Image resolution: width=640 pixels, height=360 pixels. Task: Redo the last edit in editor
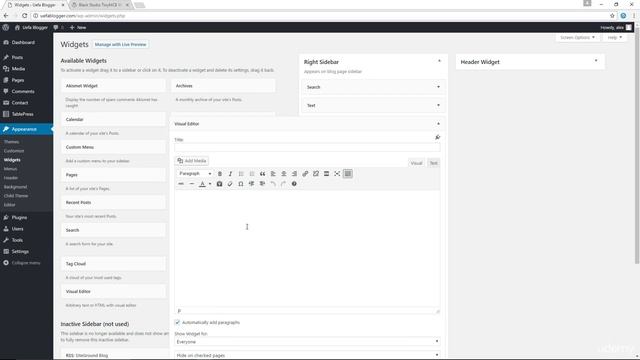click(x=283, y=184)
